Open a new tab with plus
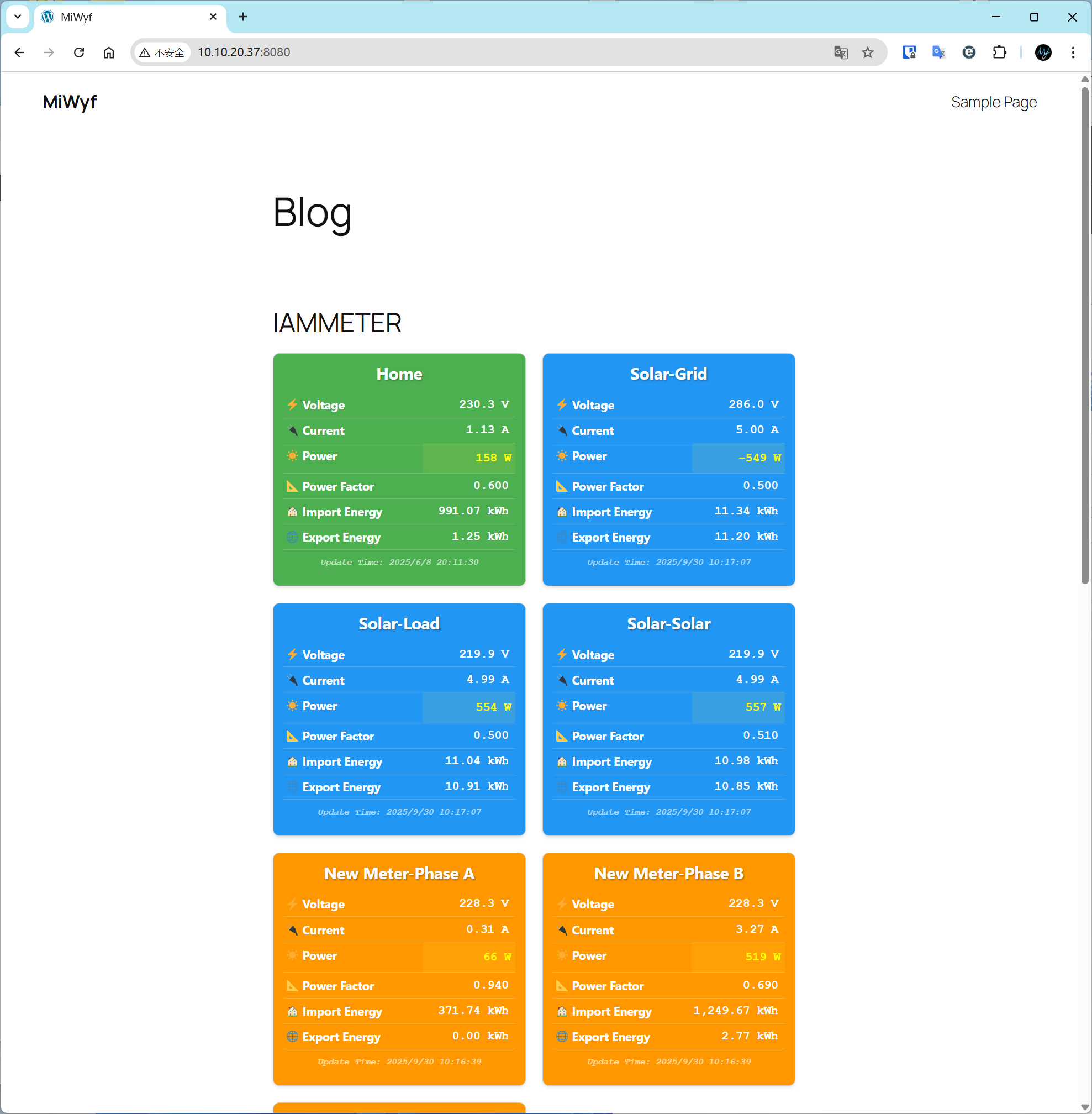Viewport: 1092px width, 1114px height. click(243, 17)
